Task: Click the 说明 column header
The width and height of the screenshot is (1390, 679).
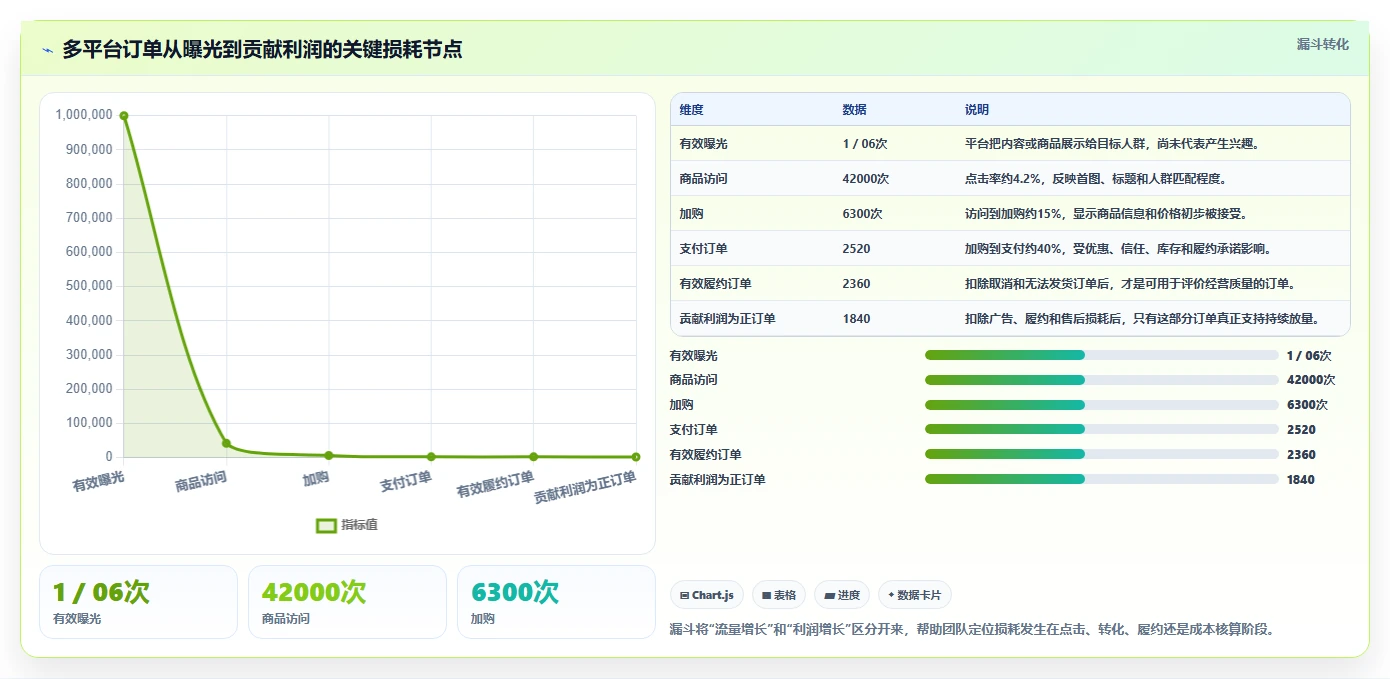Action: (977, 109)
